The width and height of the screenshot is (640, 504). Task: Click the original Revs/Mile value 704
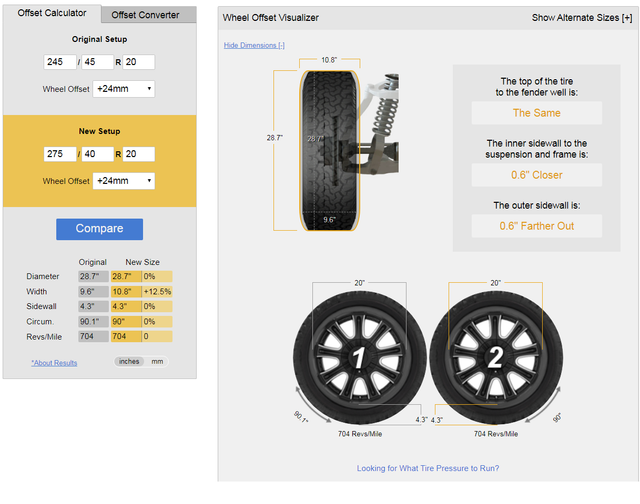93,336
